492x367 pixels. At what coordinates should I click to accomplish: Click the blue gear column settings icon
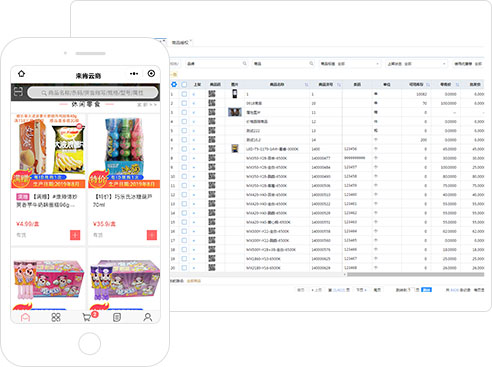(x=174, y=84)
